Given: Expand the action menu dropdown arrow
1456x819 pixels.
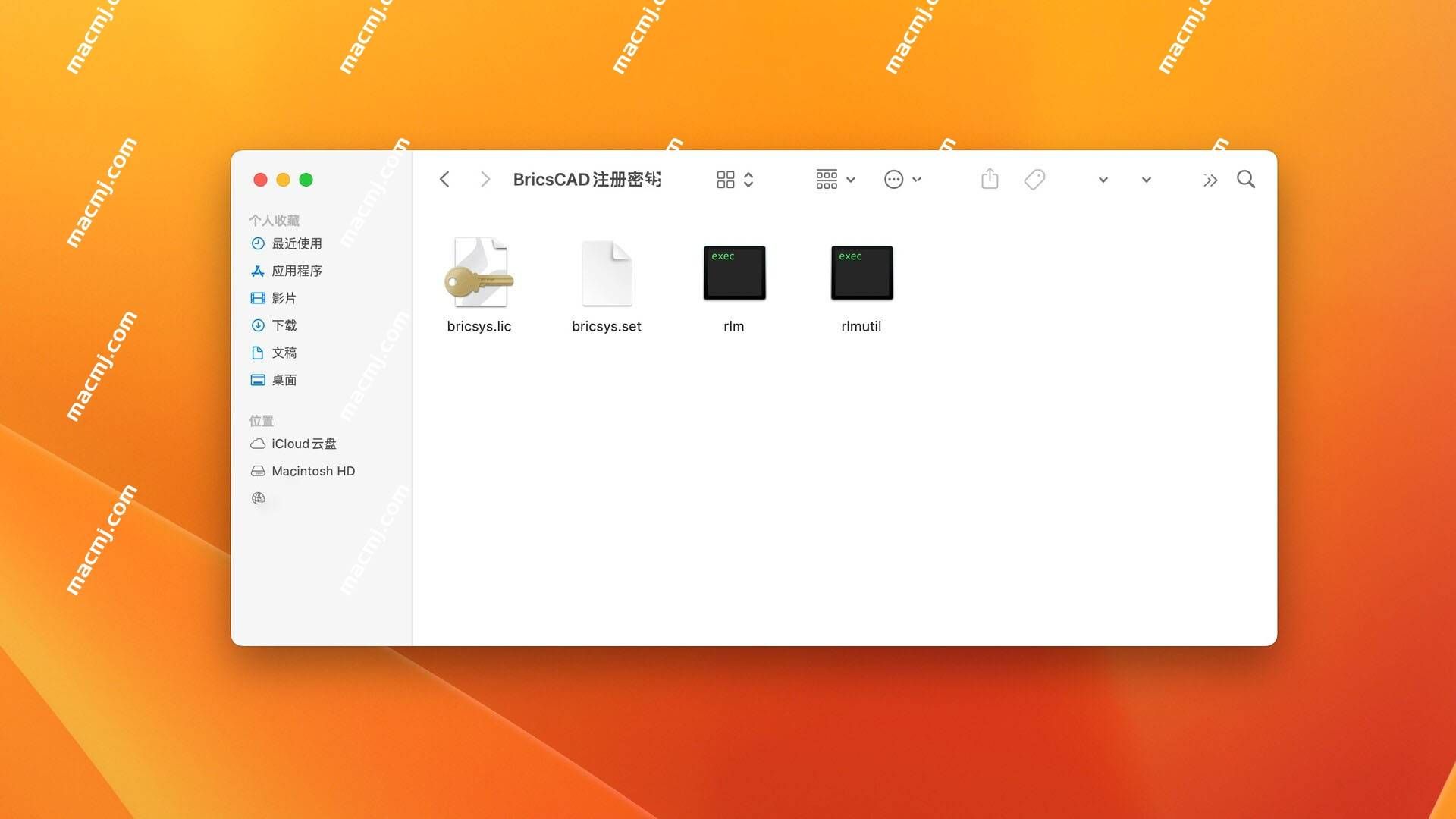Looking at the screenshot, I should click(917, 180).
